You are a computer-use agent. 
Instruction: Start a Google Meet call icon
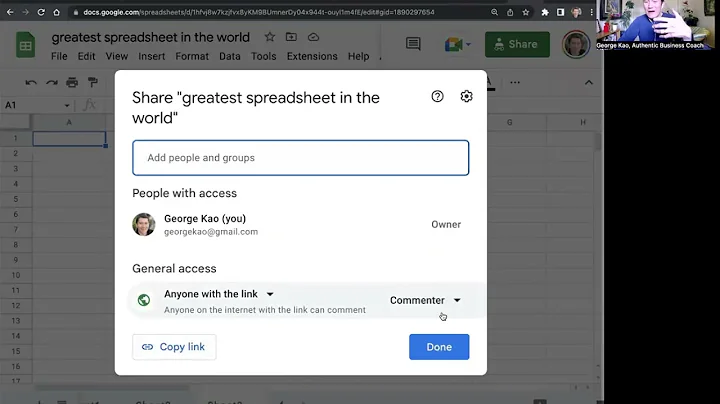pyautogui.click(x=453, y=45)
